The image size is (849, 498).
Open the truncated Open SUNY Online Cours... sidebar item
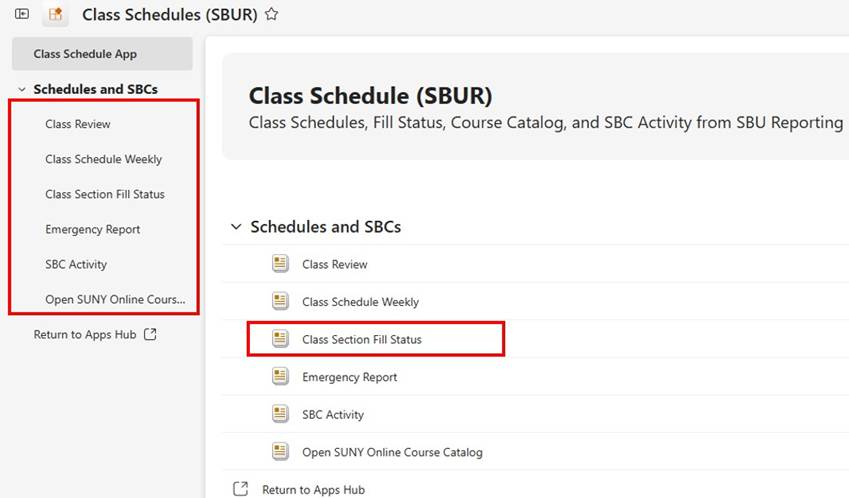pyautogui.click(x=115, y=299)
